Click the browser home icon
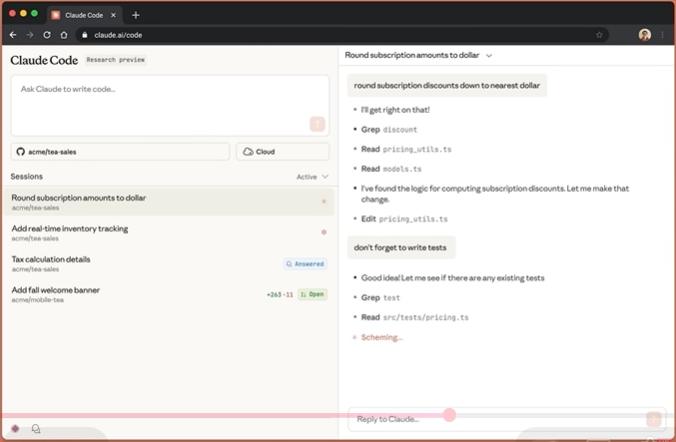676x442 pixels. pyautogui.click(x=64, y=34)
